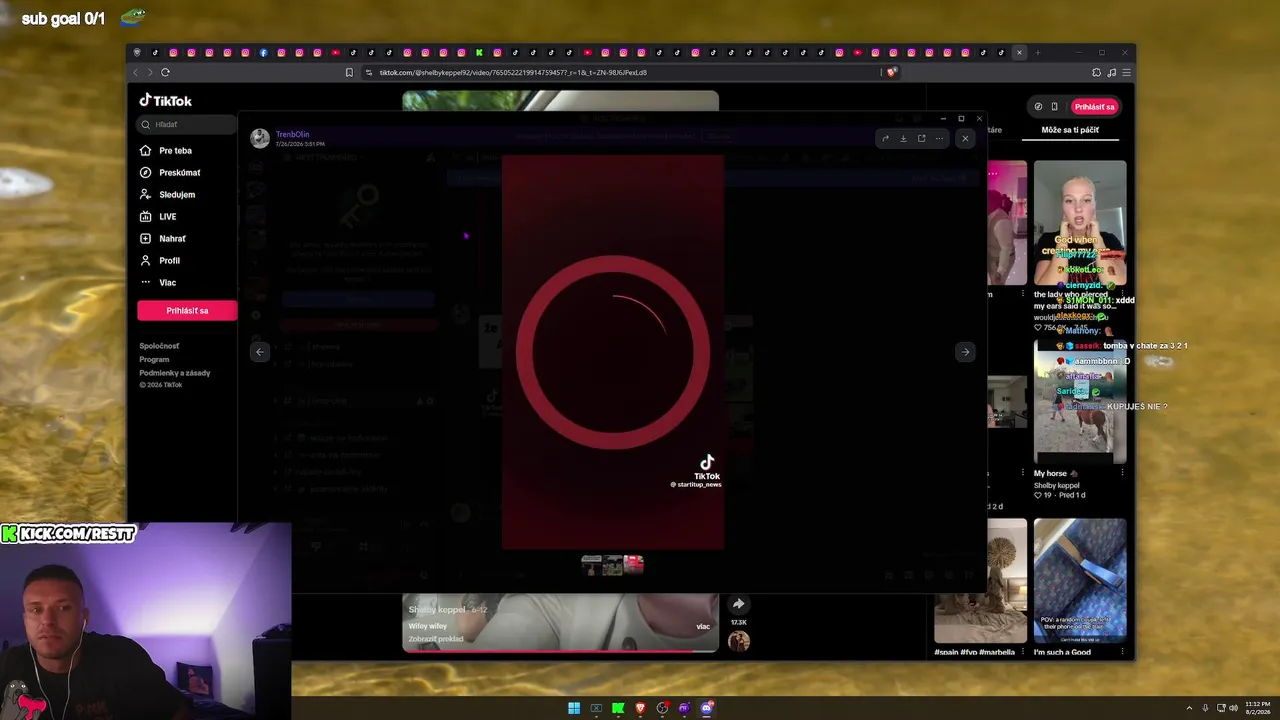Share the TikTok video using arrow button
Viewport: 1280px width, 720px height.
click(738, 604)
